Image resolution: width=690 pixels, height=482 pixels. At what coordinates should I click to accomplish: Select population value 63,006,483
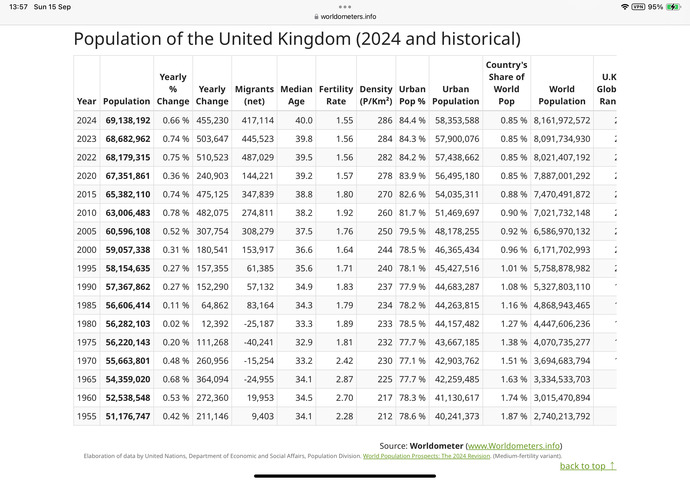coord(128,213)
